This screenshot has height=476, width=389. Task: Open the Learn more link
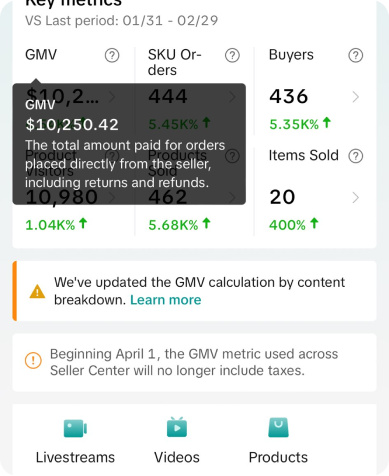(x=166, y=300)
